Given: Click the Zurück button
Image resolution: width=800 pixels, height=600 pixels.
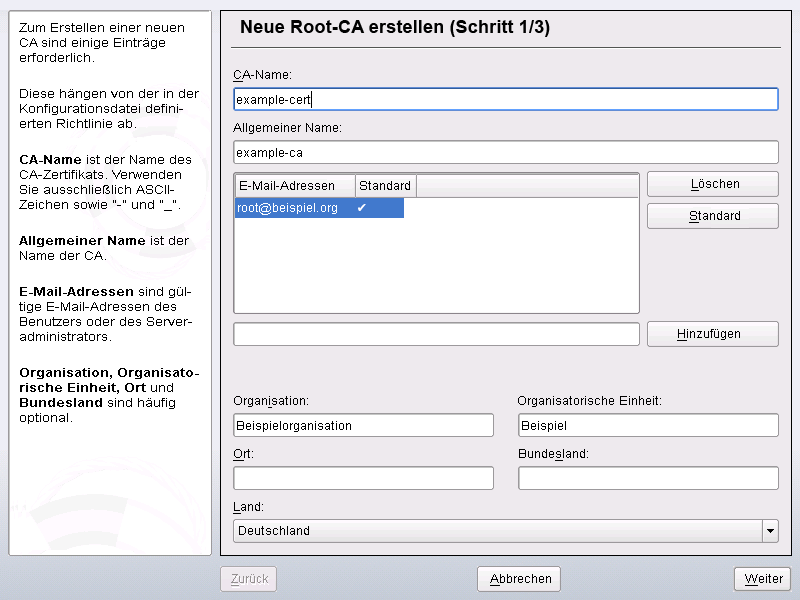Looking at the screenshot, I should tap(248, 579).
